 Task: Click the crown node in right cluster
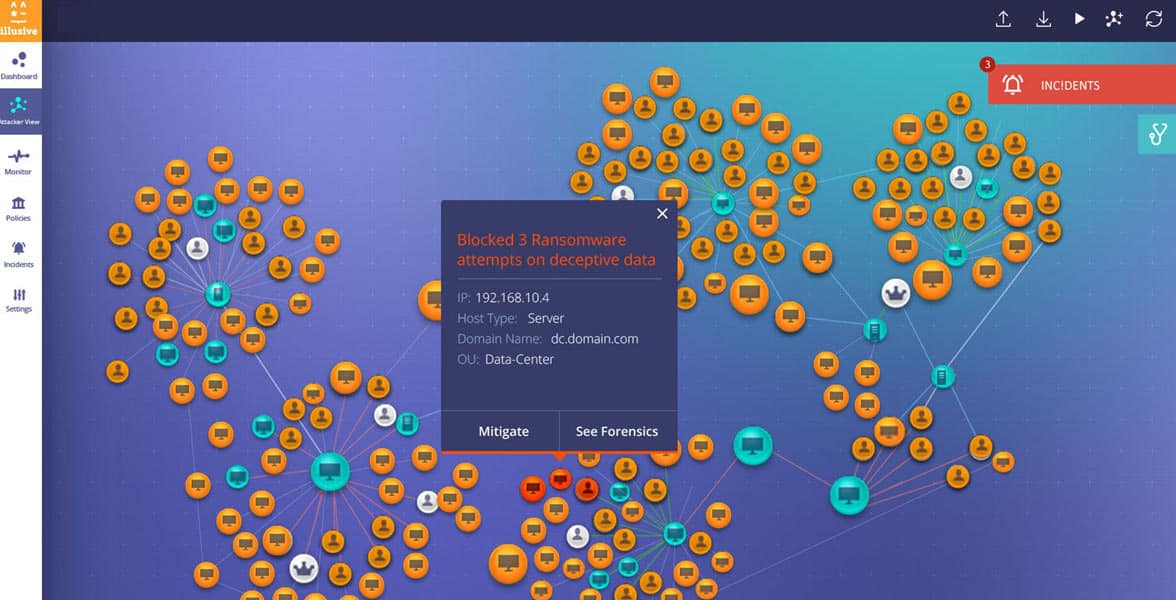896,293
